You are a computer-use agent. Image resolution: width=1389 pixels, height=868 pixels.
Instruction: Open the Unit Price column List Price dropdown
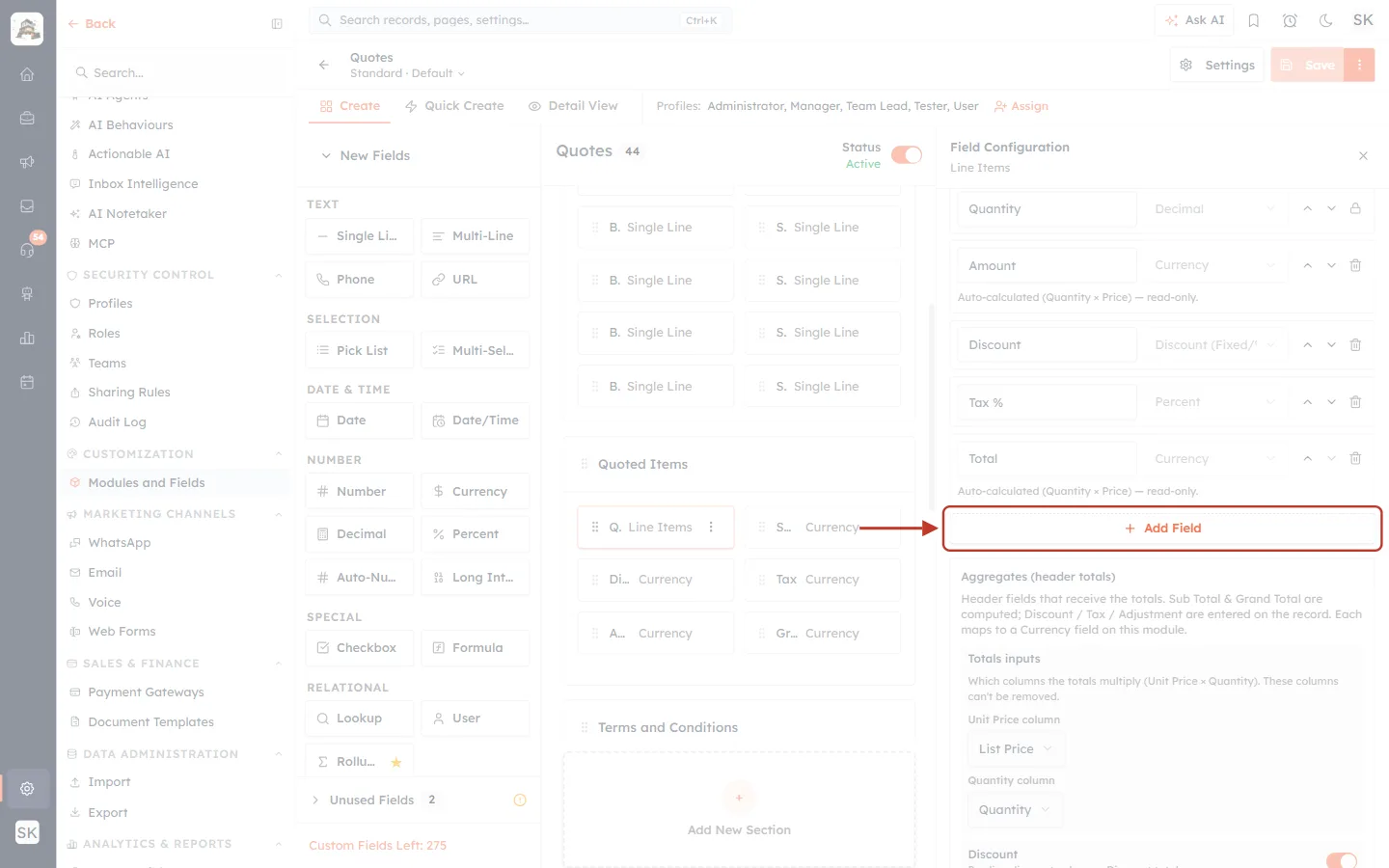[x=1015, y=748]
